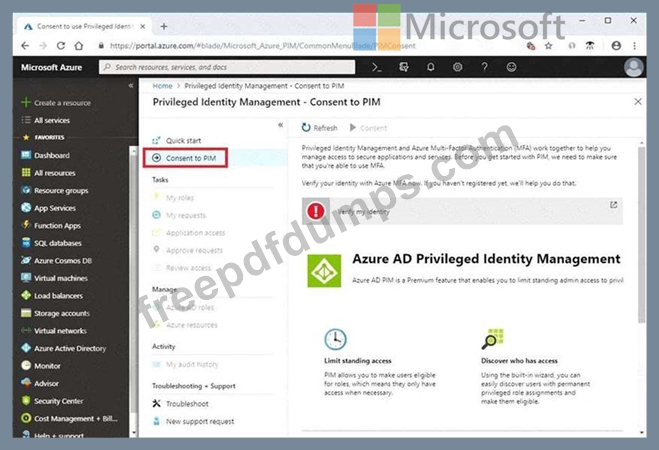The width and height of the screenshot is (659, 450).
Task: Open Quick start in the PIM menu
Action: pyautogui.click(x=185, y=141)
